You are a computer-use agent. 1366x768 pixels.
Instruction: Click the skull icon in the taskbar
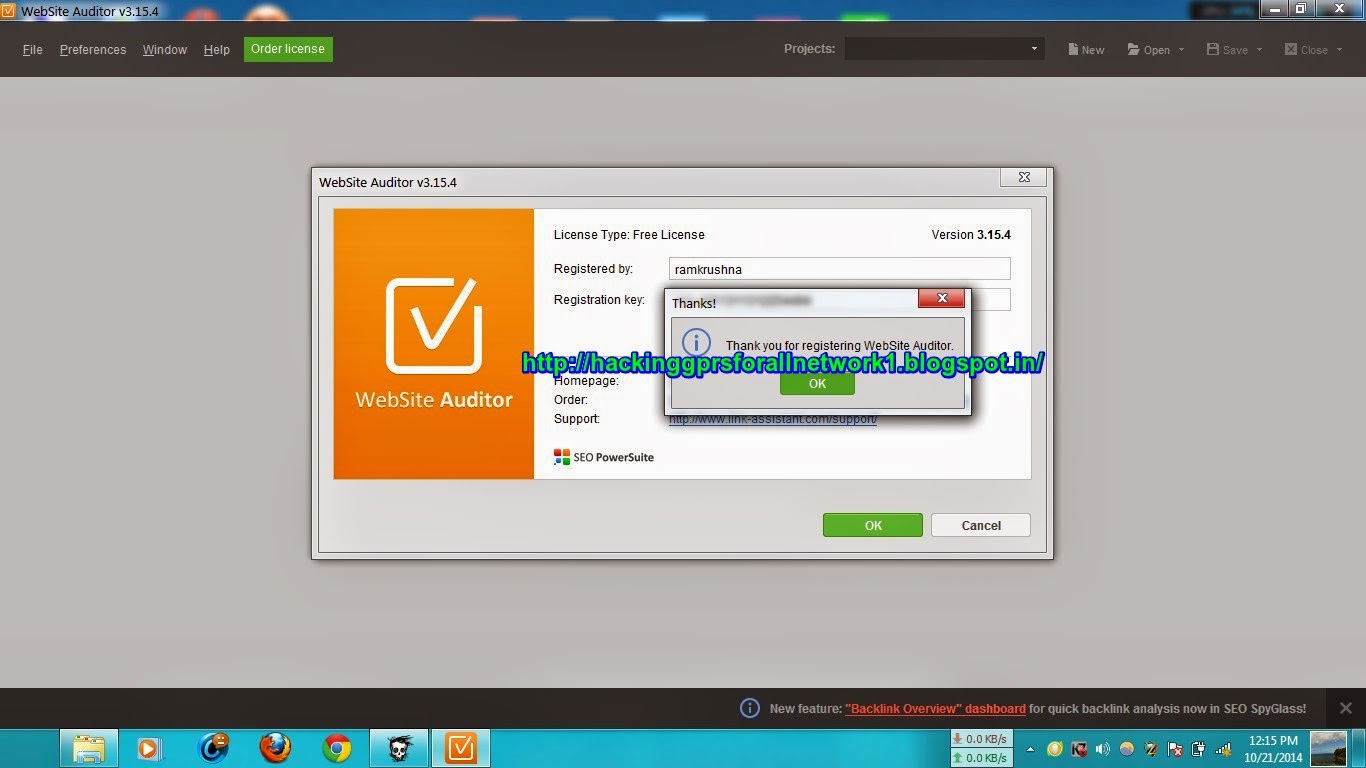coord(399,748)
